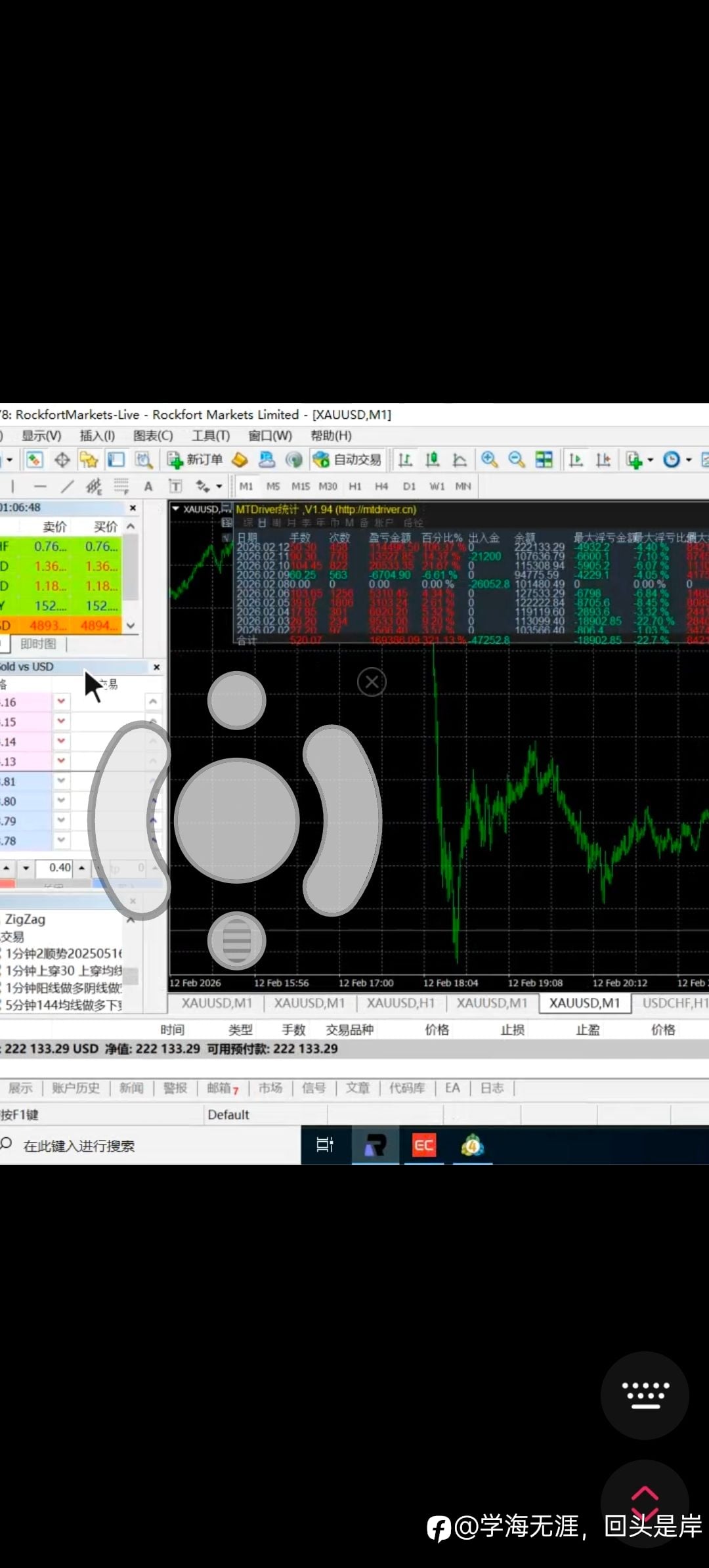Click the horizontal line drawing tool

(40, 487)
